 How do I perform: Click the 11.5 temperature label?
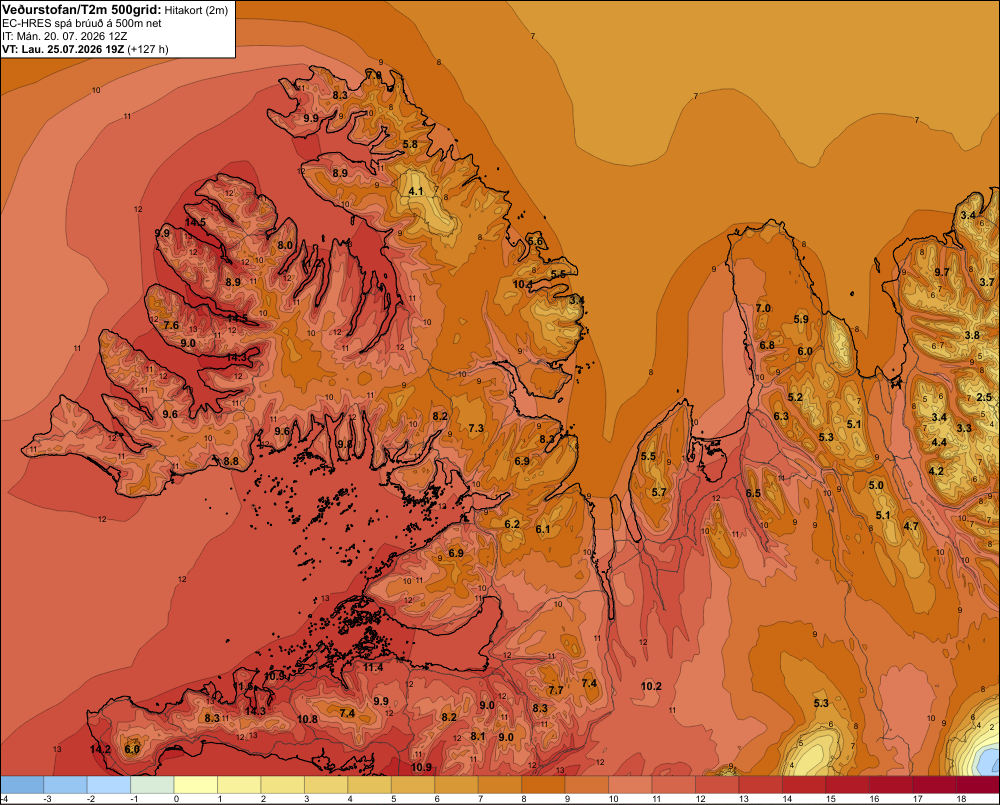click(x=243, y=686)
